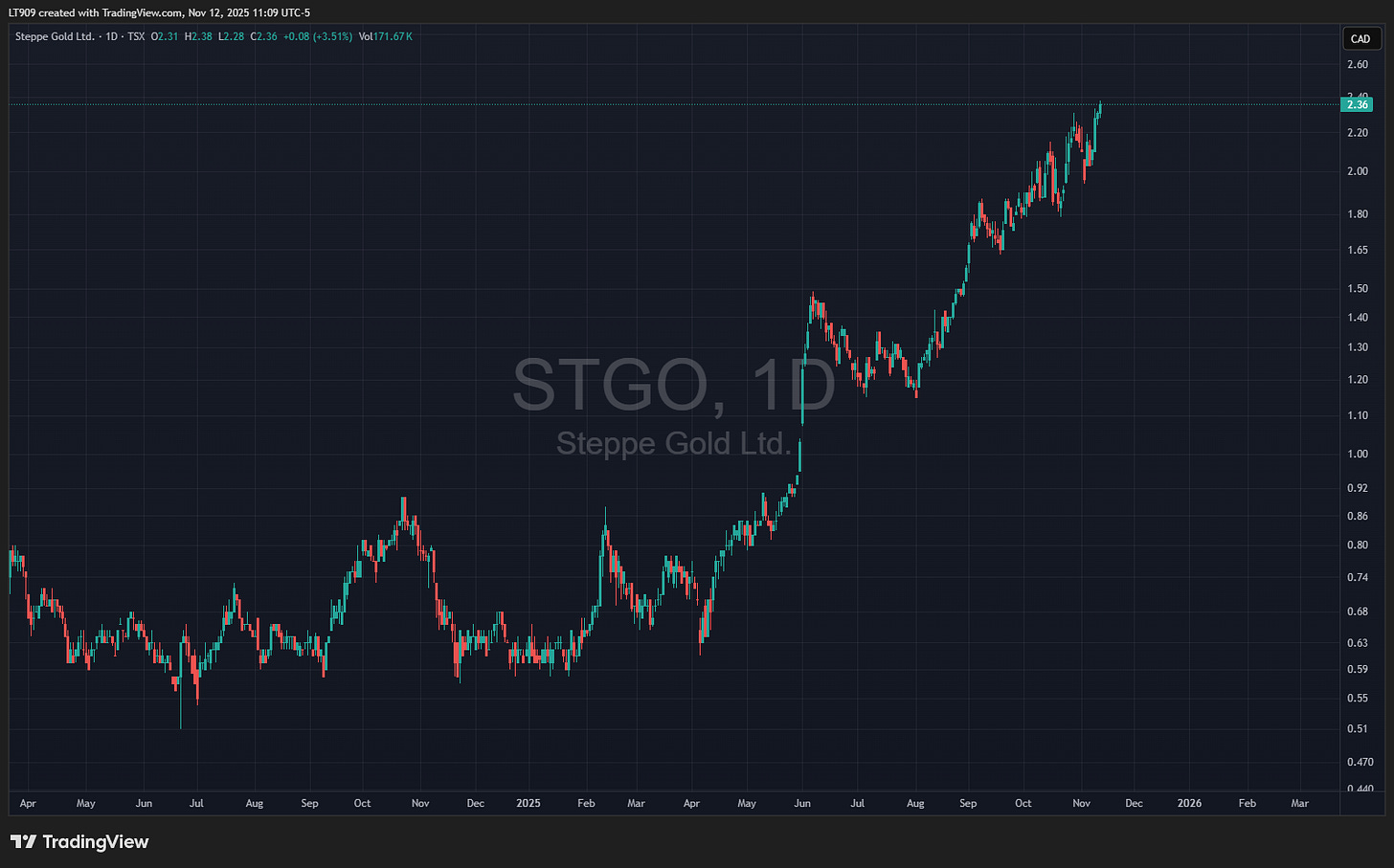Click the 2.00 price axis label

pos(1358,171)
